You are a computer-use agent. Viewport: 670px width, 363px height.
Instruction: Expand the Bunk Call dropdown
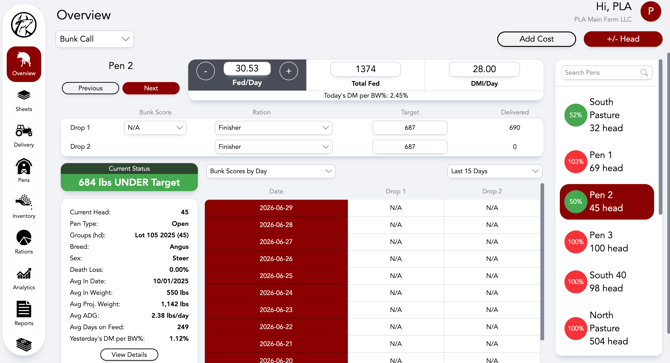[94, 39]
